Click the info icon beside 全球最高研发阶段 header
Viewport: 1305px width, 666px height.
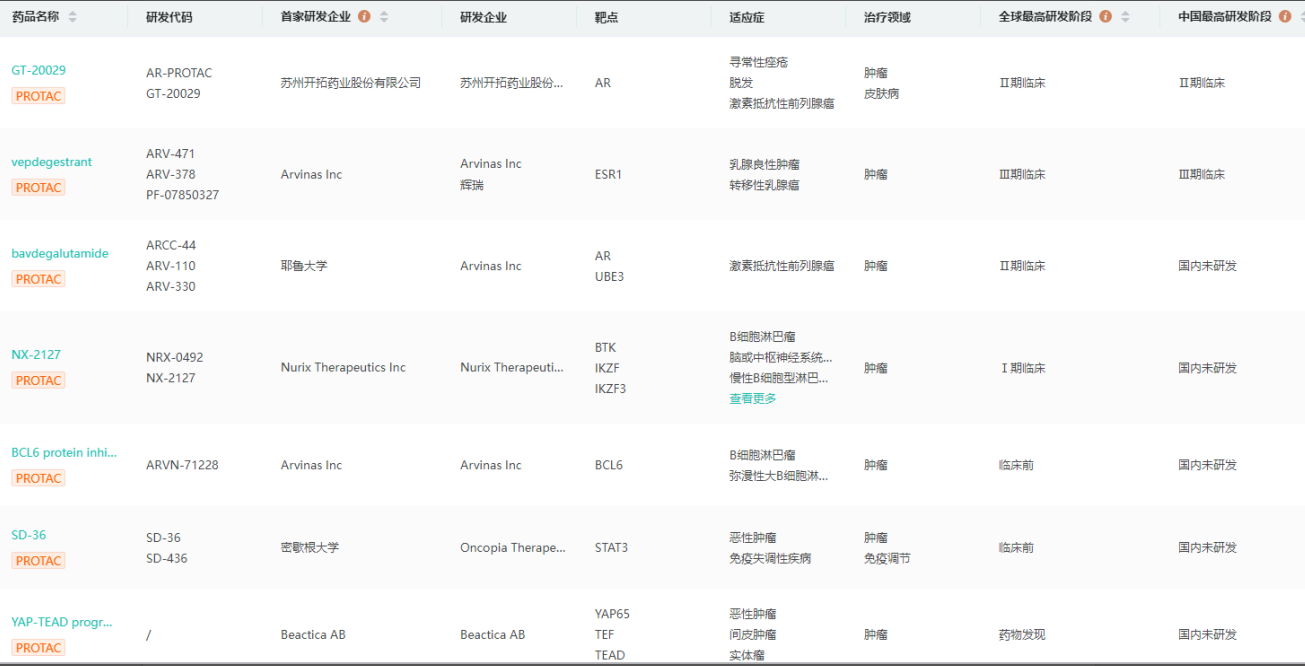(1105, 17)
